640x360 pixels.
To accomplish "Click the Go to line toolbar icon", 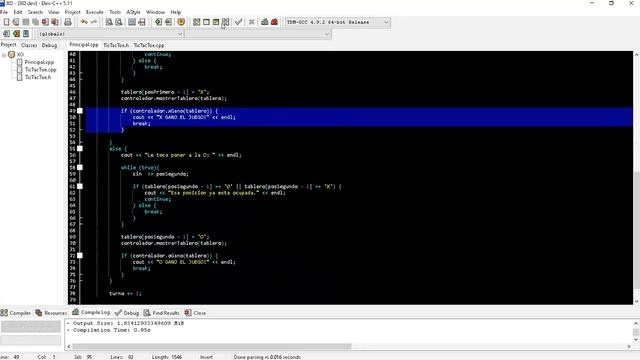I will 142,22.
